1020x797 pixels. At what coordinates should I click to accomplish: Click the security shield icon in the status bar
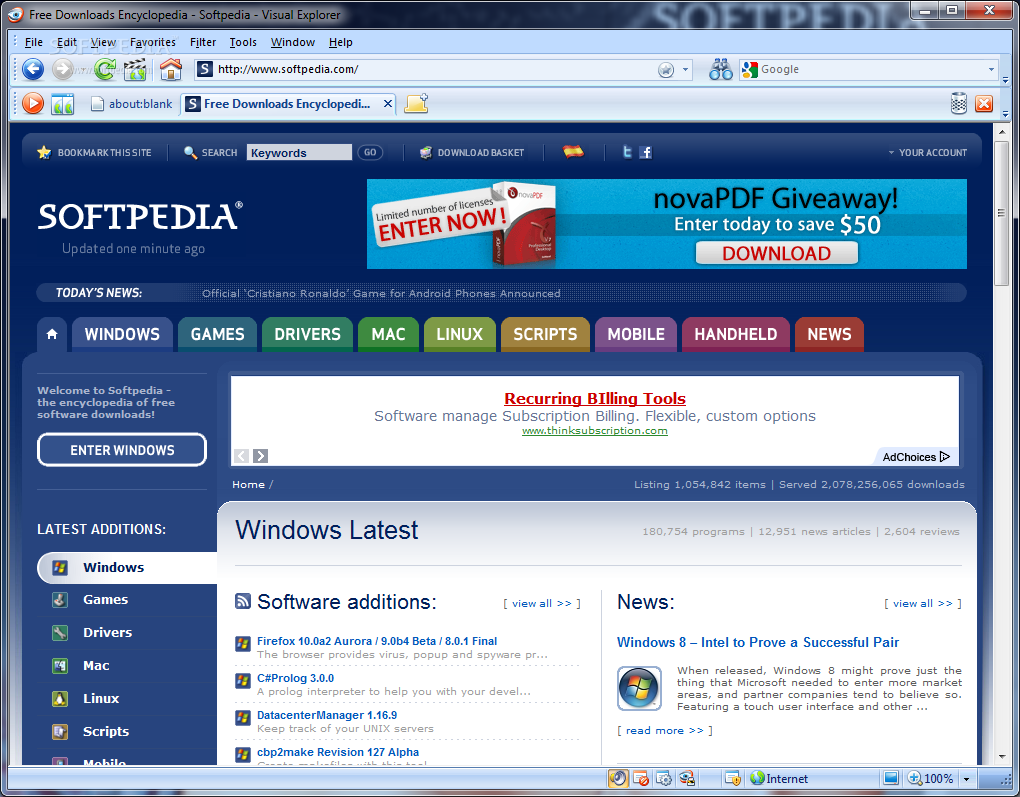tap(733, 778)
